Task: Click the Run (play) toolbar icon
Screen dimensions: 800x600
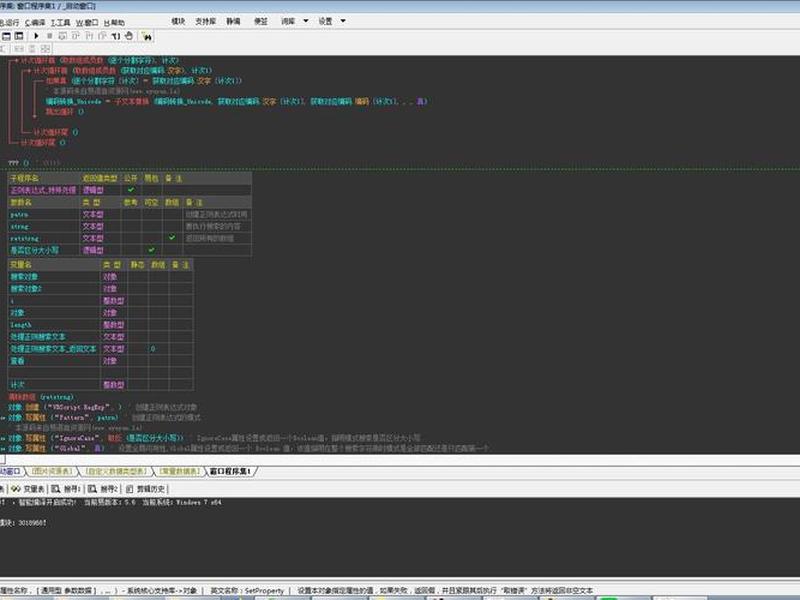Action: 36,36
